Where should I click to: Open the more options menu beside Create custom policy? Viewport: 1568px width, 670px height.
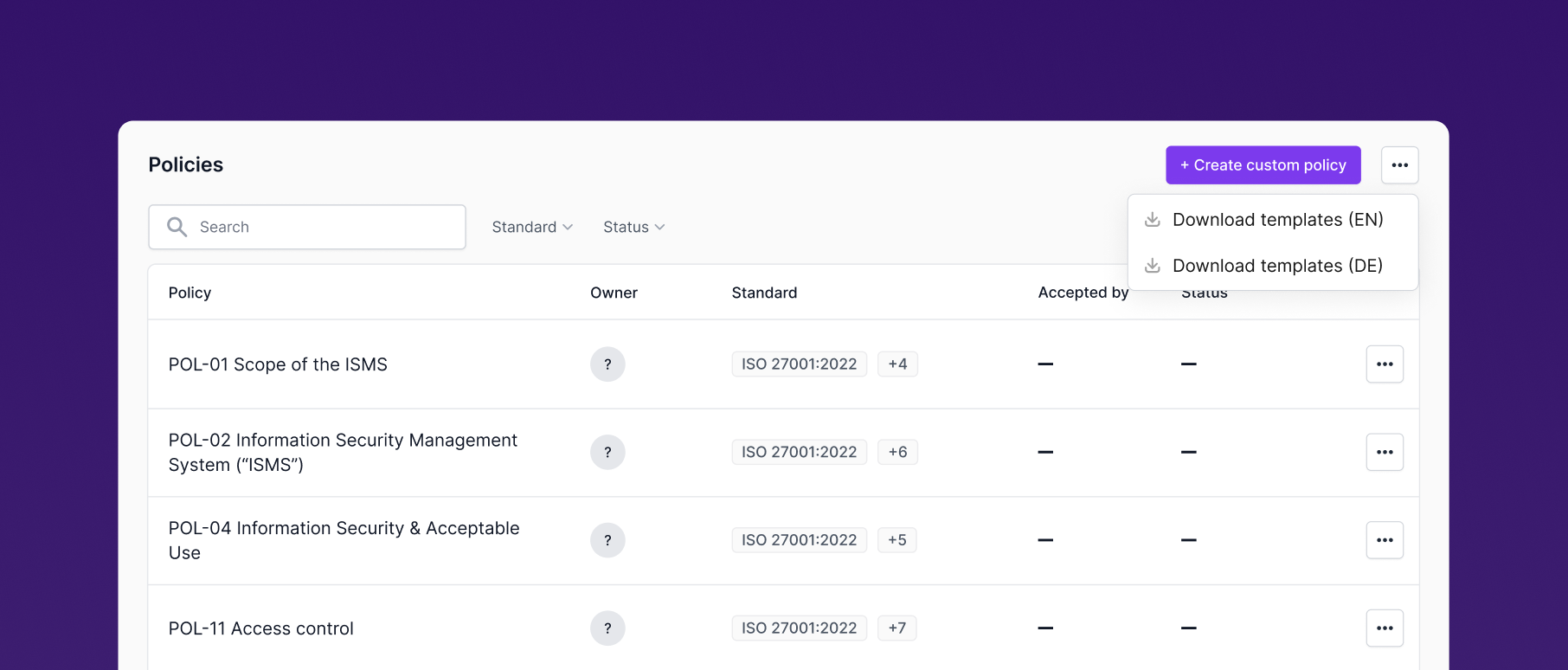tap(1399, 165)
